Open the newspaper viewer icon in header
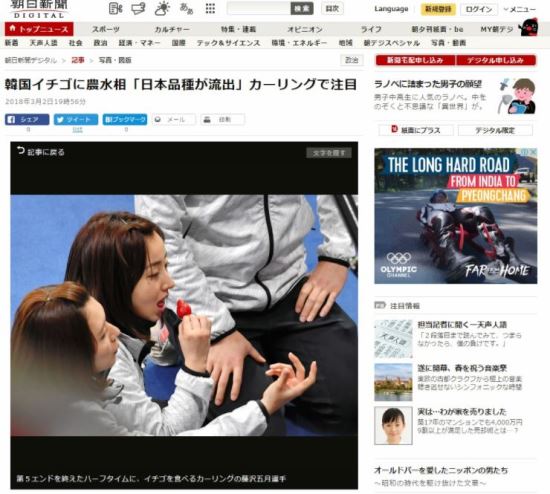Image resolution: width=550 pixels, height=494 pixels. click(x=115, y=8)
